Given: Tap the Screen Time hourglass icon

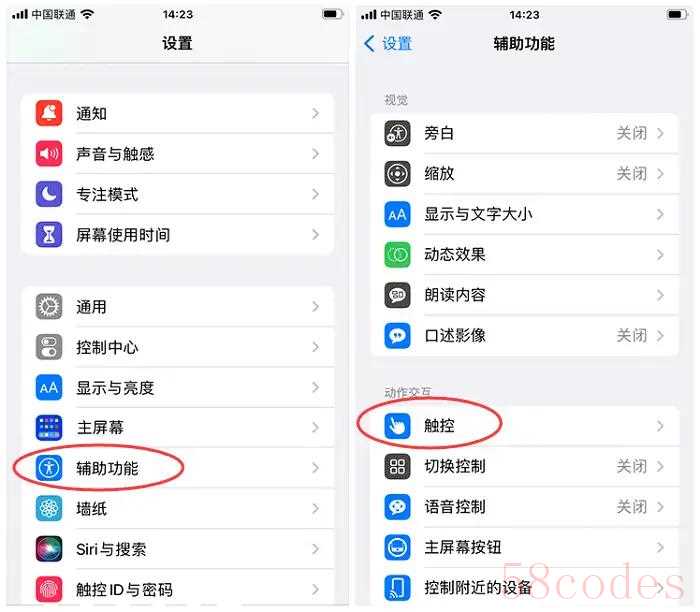Looking at the screenshot, I should [49, 234].
